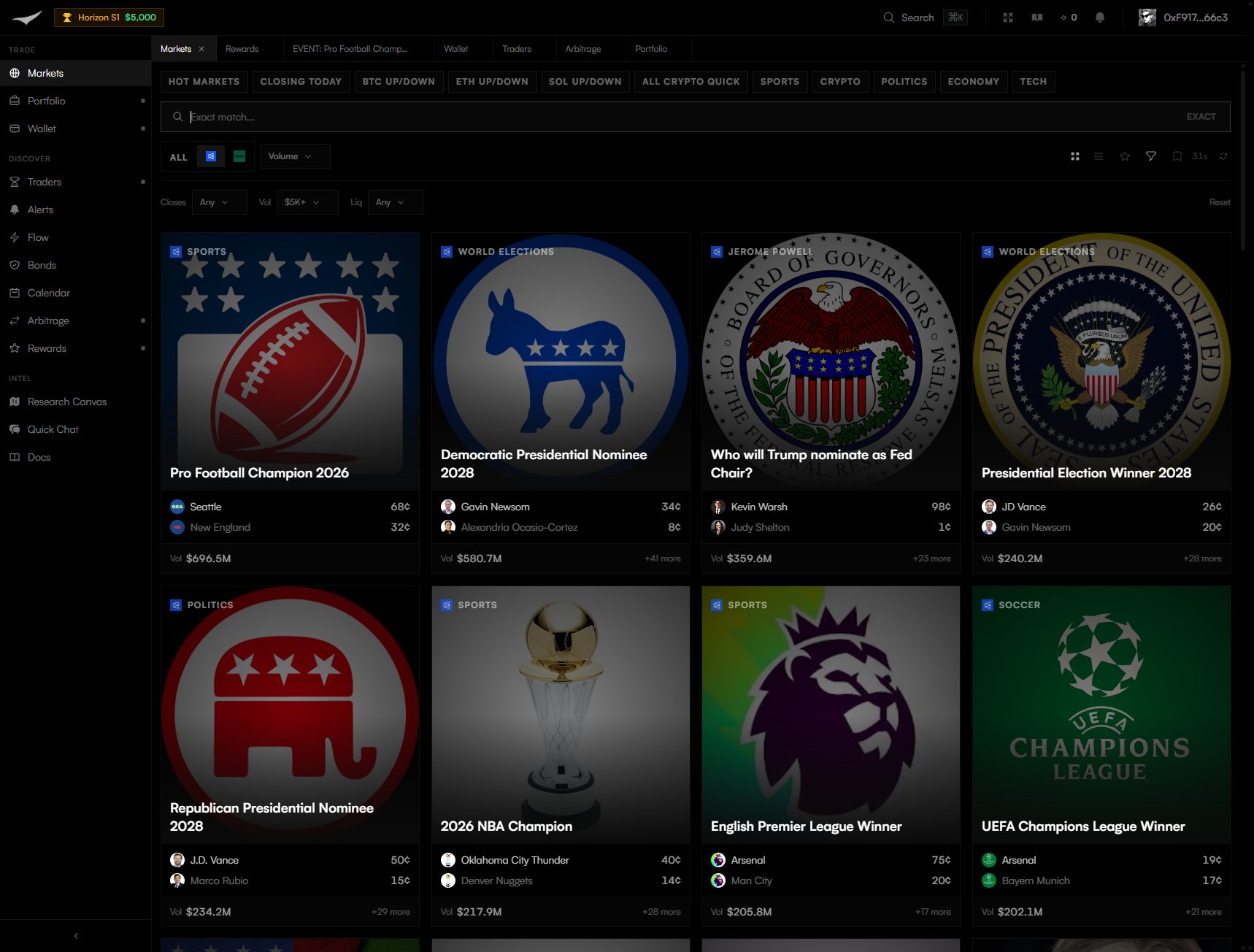Click the wallet avatar next to 0xF917...66c3
Viewport: 1254px width, 952px height.
(x=1147, y=18)
